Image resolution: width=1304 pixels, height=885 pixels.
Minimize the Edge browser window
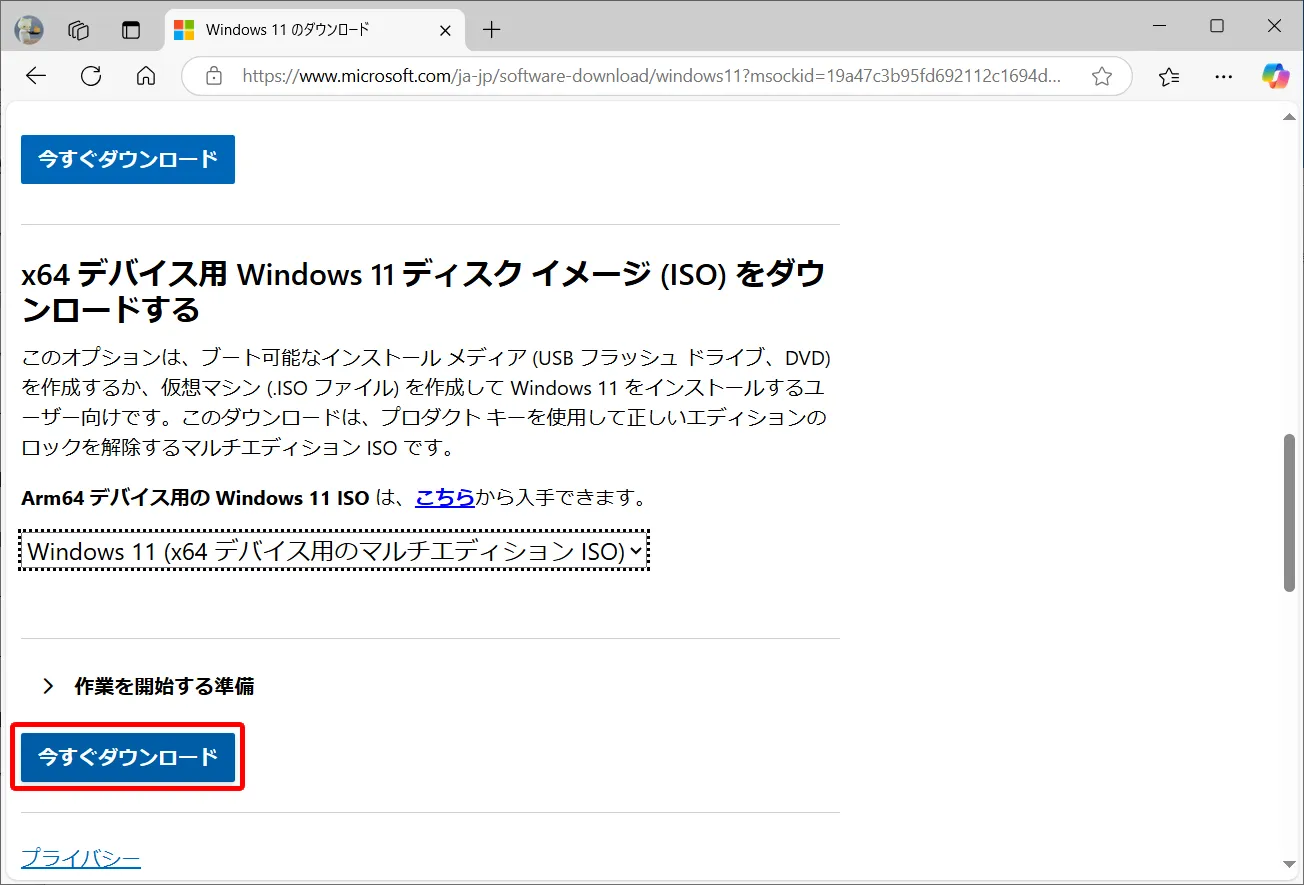[1159, 27]
